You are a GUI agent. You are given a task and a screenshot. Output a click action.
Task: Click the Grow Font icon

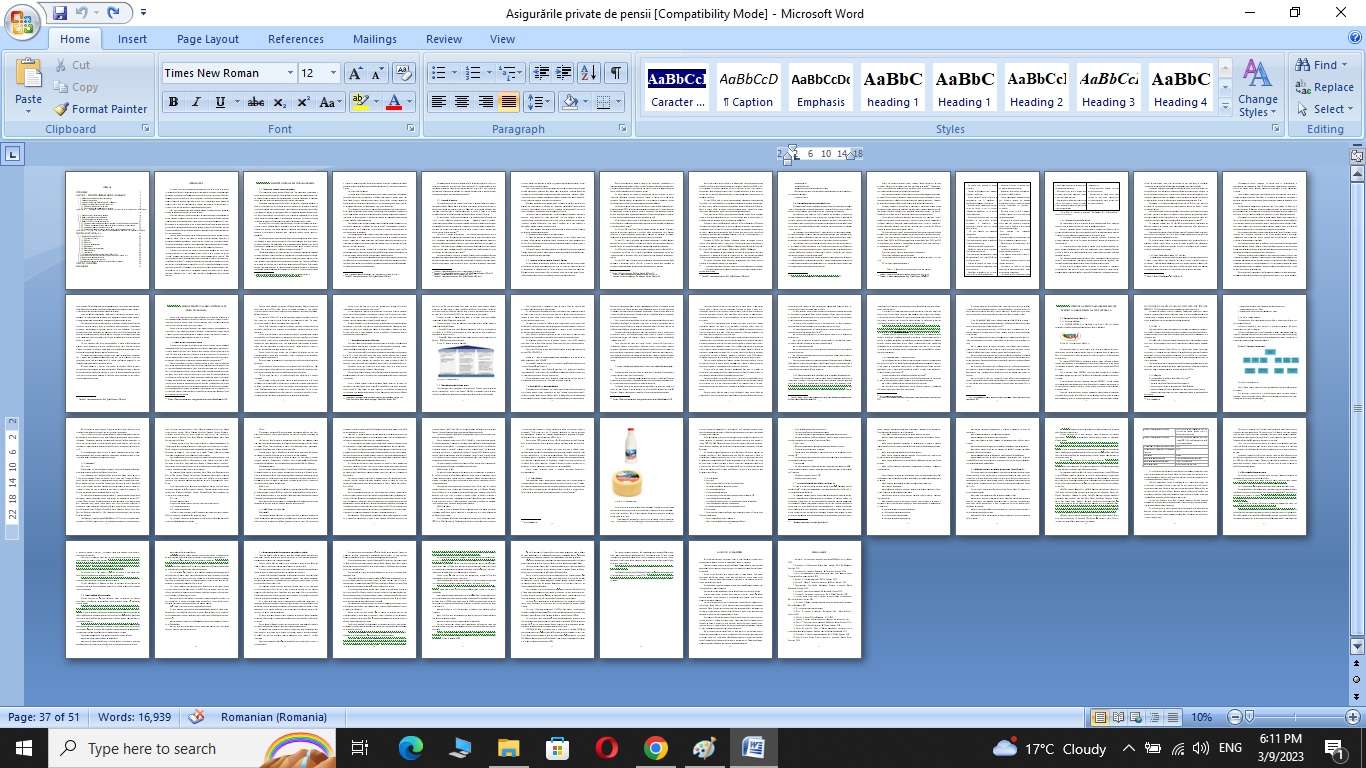(355, 73)
